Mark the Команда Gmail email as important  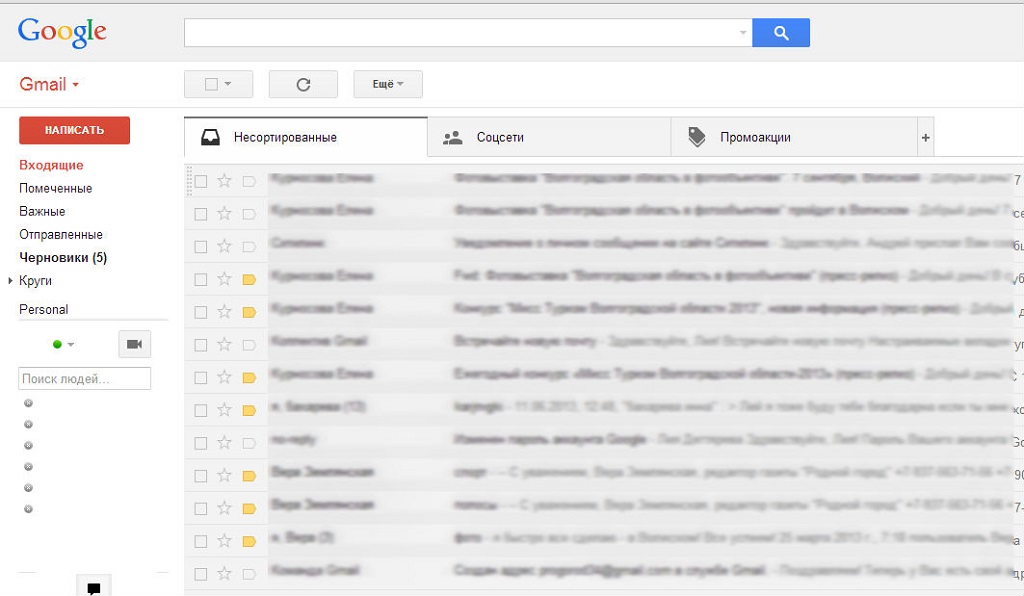pos(249,574)
